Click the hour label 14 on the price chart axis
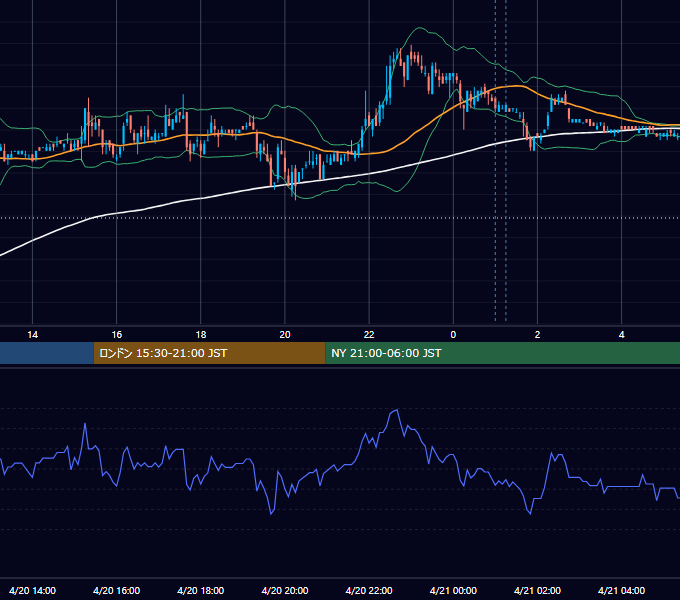Viewport: 680px width, 600px height. tap(33, 335)
